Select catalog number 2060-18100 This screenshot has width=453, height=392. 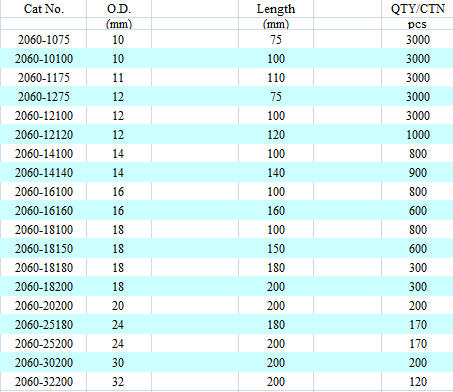[x=44, y=230]
